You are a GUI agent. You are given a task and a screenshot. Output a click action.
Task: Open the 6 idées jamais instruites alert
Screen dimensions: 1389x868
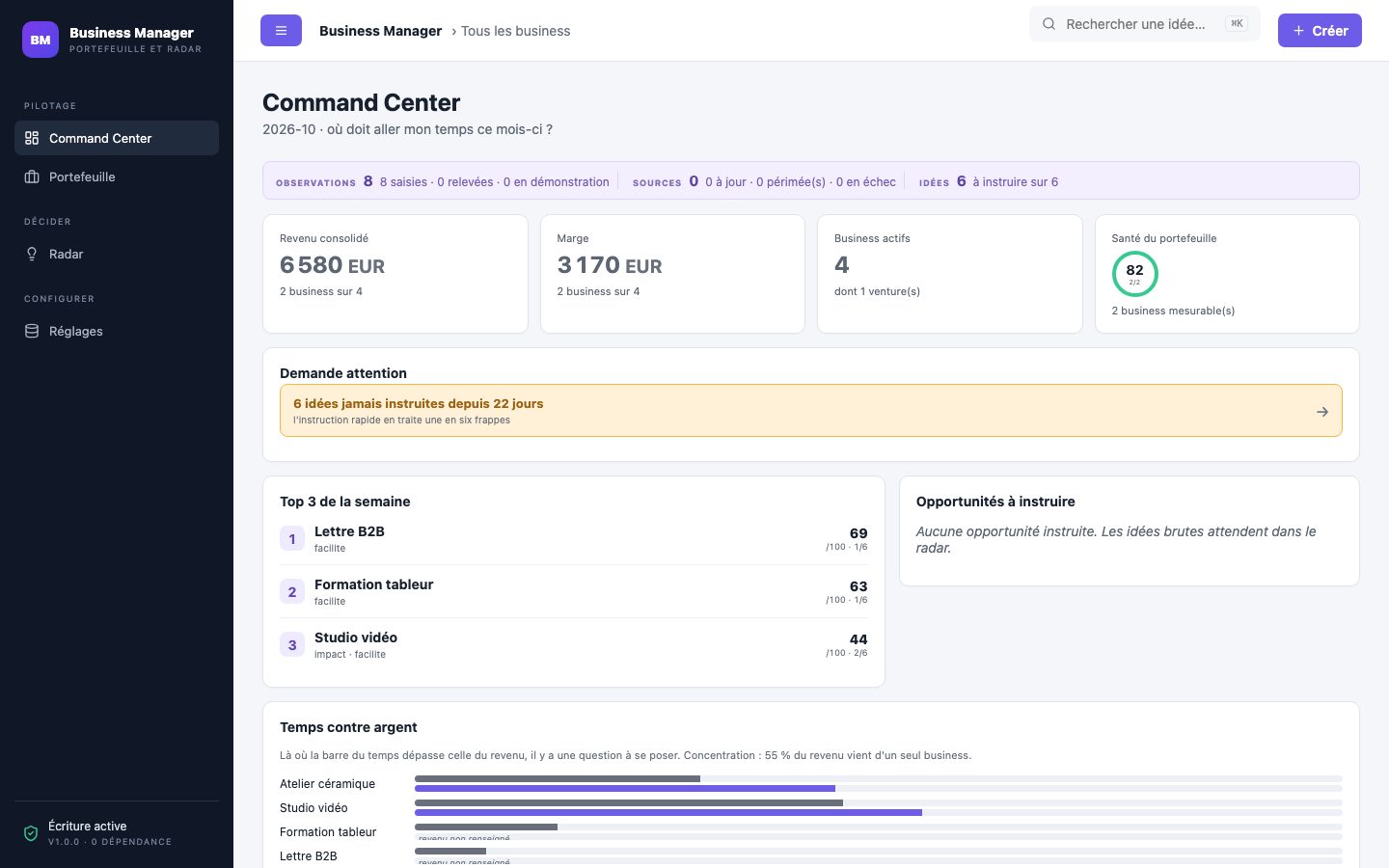(811, 411)
